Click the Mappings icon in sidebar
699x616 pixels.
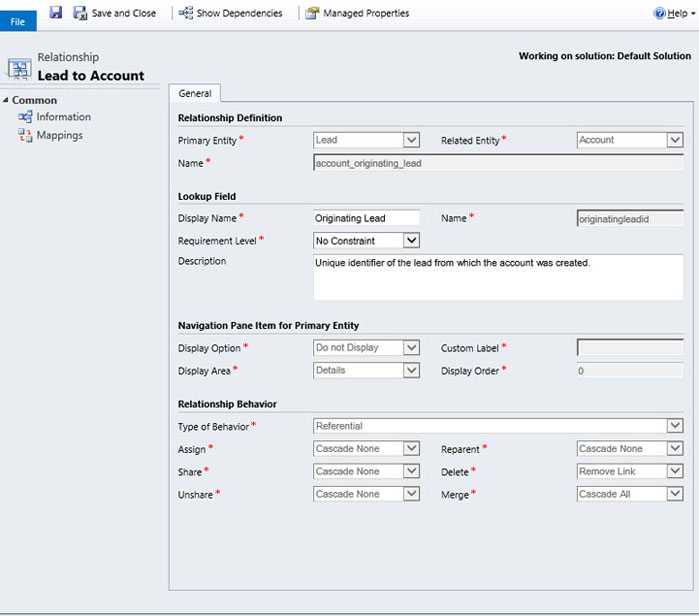[x=25, y=136]
